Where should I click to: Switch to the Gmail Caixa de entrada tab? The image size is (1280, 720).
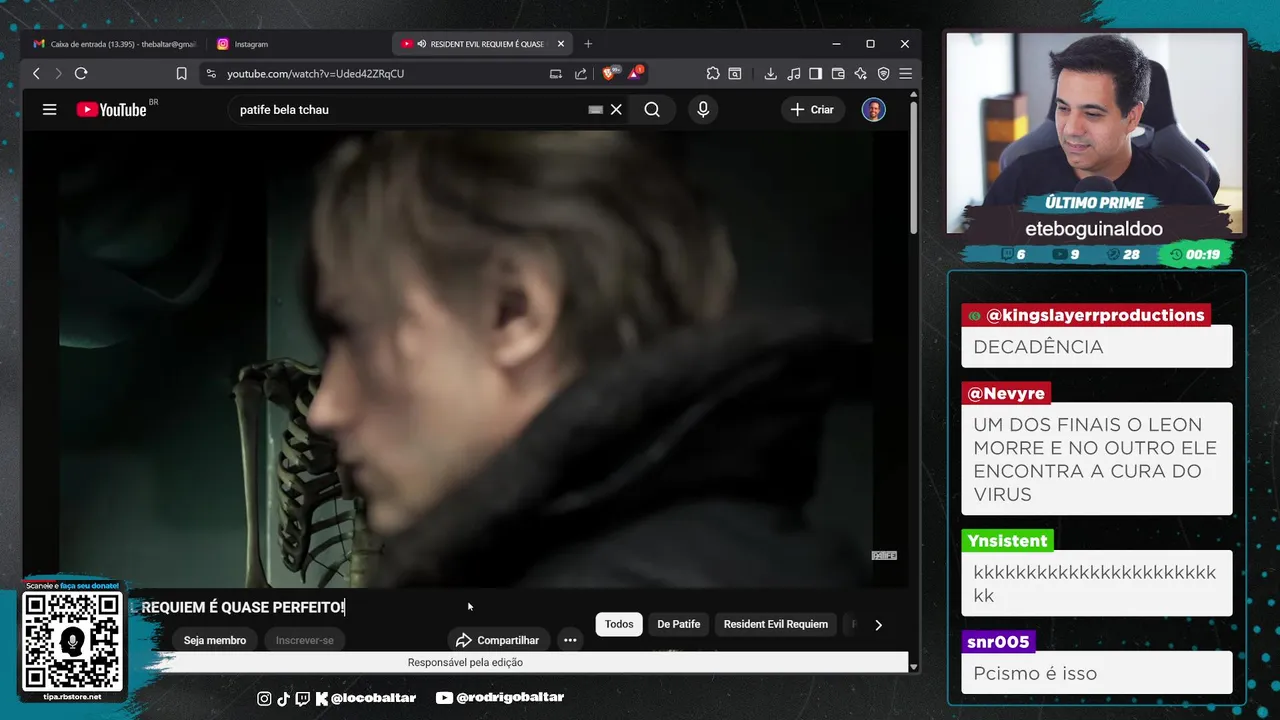(114, 44)
